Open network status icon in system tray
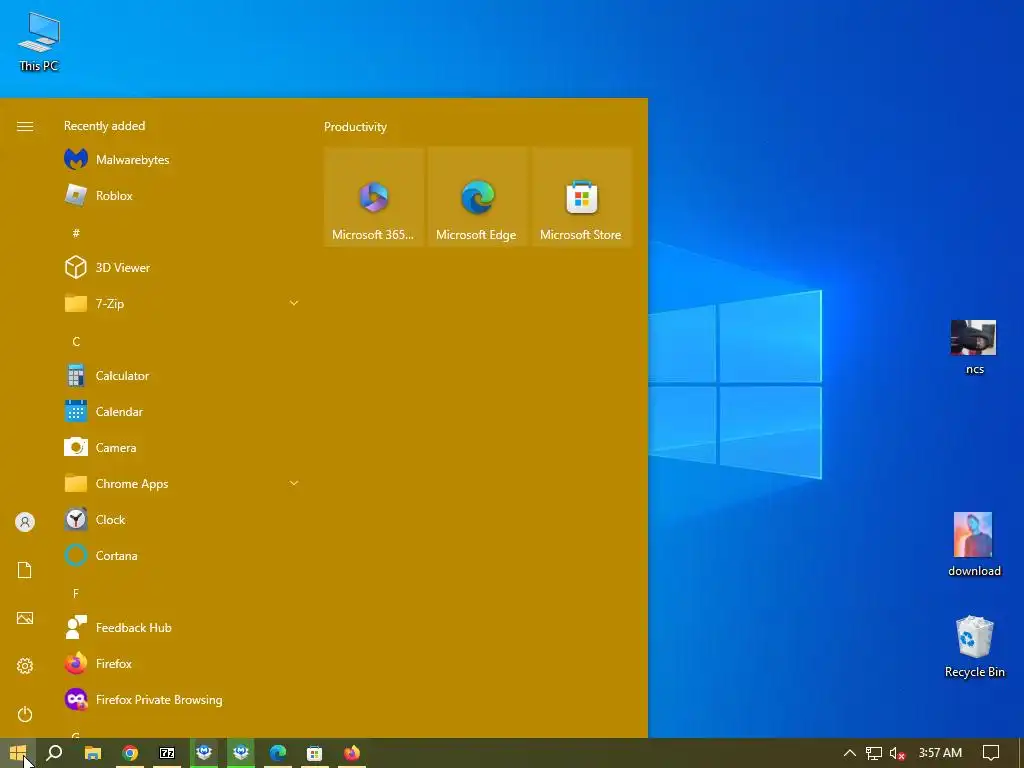Image resolution: width=1024 pixels, height=768 pixels. click(x=874, y=753)
